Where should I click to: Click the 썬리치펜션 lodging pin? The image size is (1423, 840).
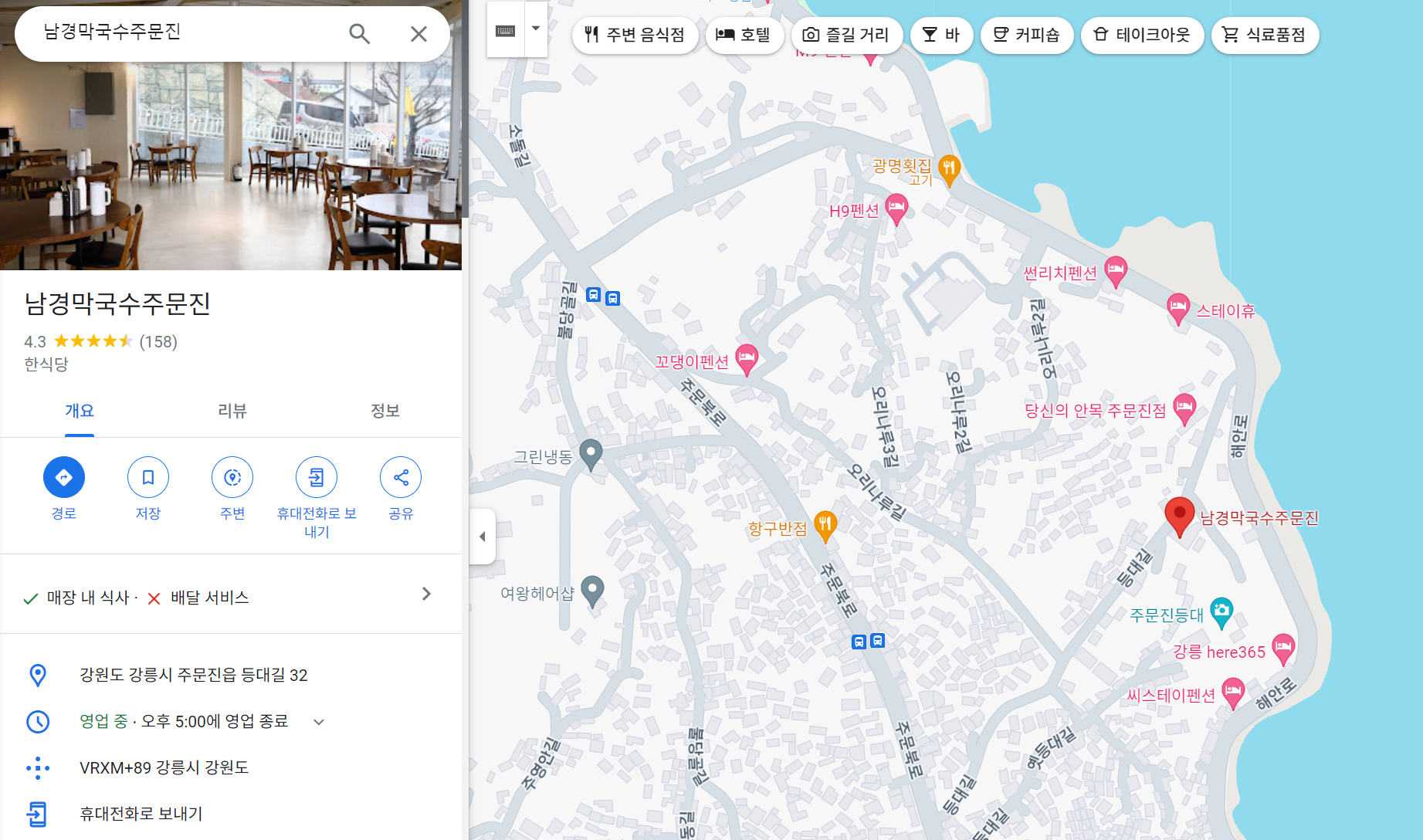1116,271
